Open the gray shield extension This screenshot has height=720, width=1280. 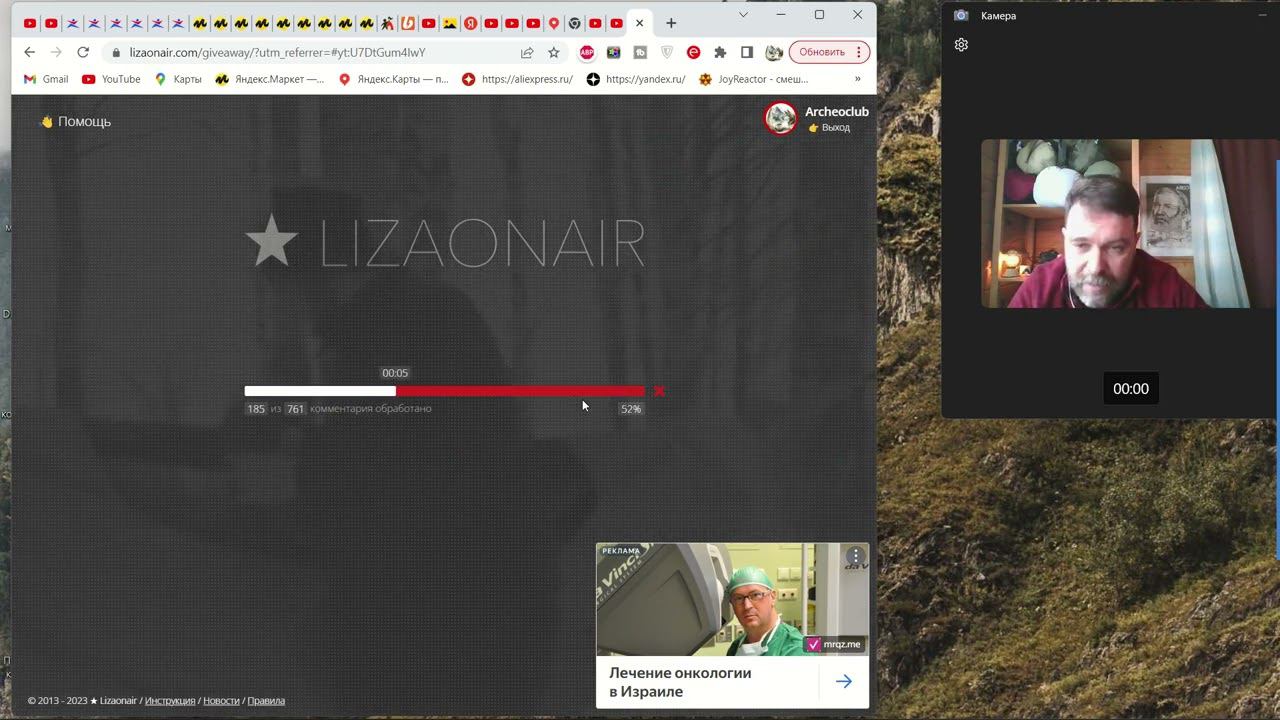(667, 52)
